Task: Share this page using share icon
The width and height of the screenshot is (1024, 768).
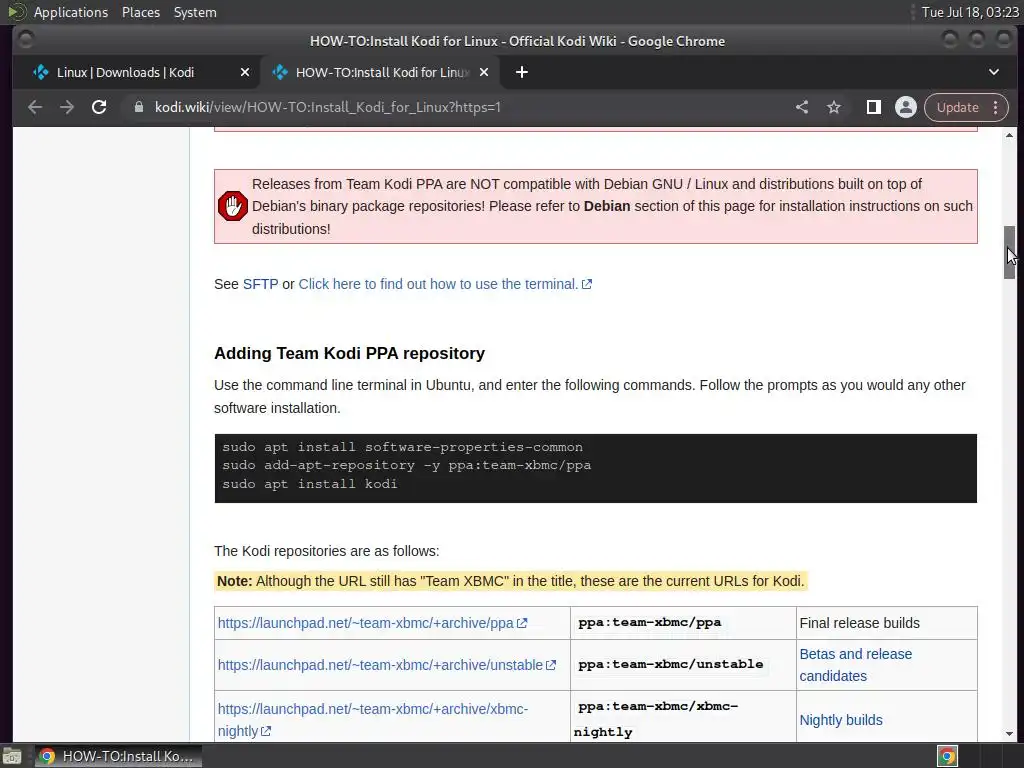Action: point(802,107)
